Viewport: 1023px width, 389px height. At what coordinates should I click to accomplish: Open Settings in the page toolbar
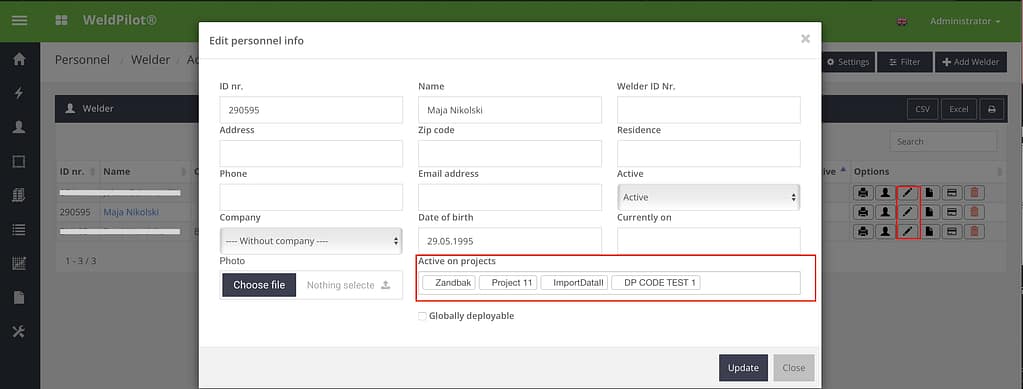pos(848,62)
